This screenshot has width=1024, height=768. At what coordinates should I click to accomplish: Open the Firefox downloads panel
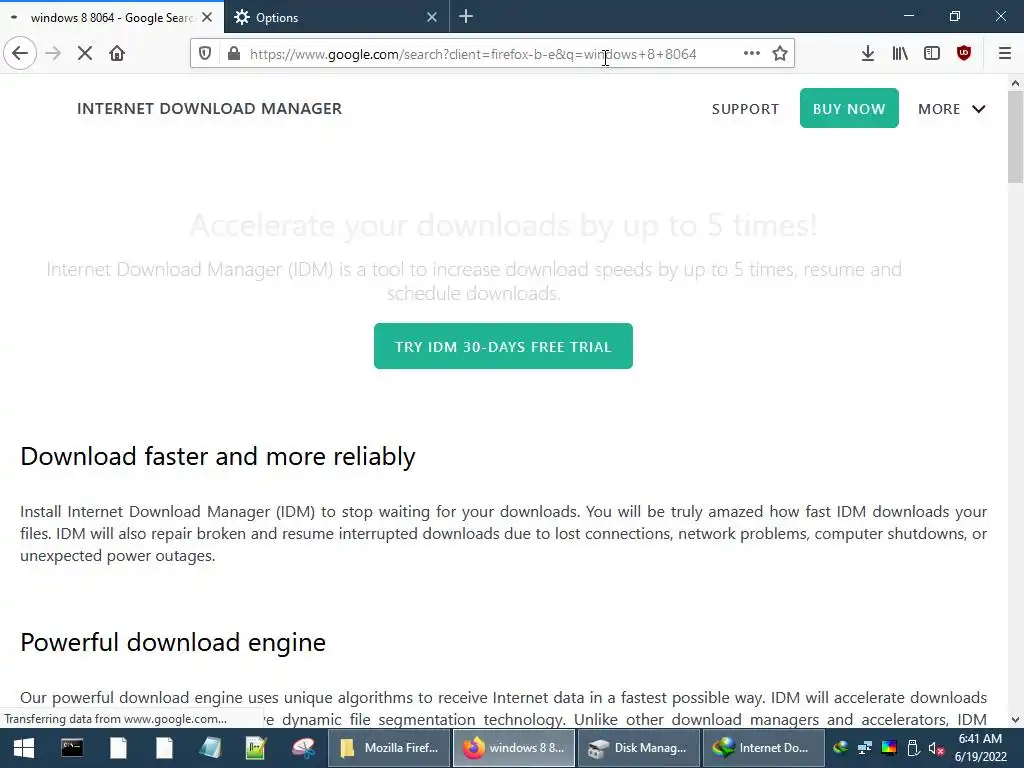point(868,54)
